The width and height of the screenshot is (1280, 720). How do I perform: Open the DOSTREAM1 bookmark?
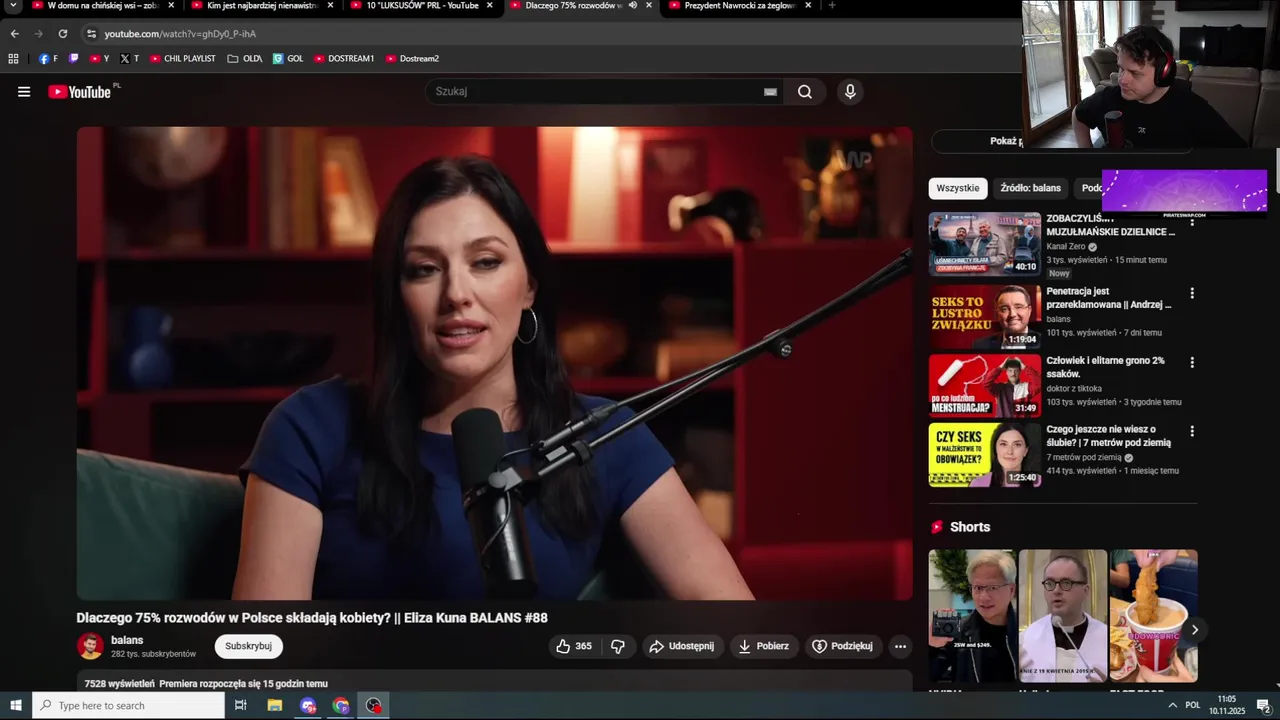(344, 58)
